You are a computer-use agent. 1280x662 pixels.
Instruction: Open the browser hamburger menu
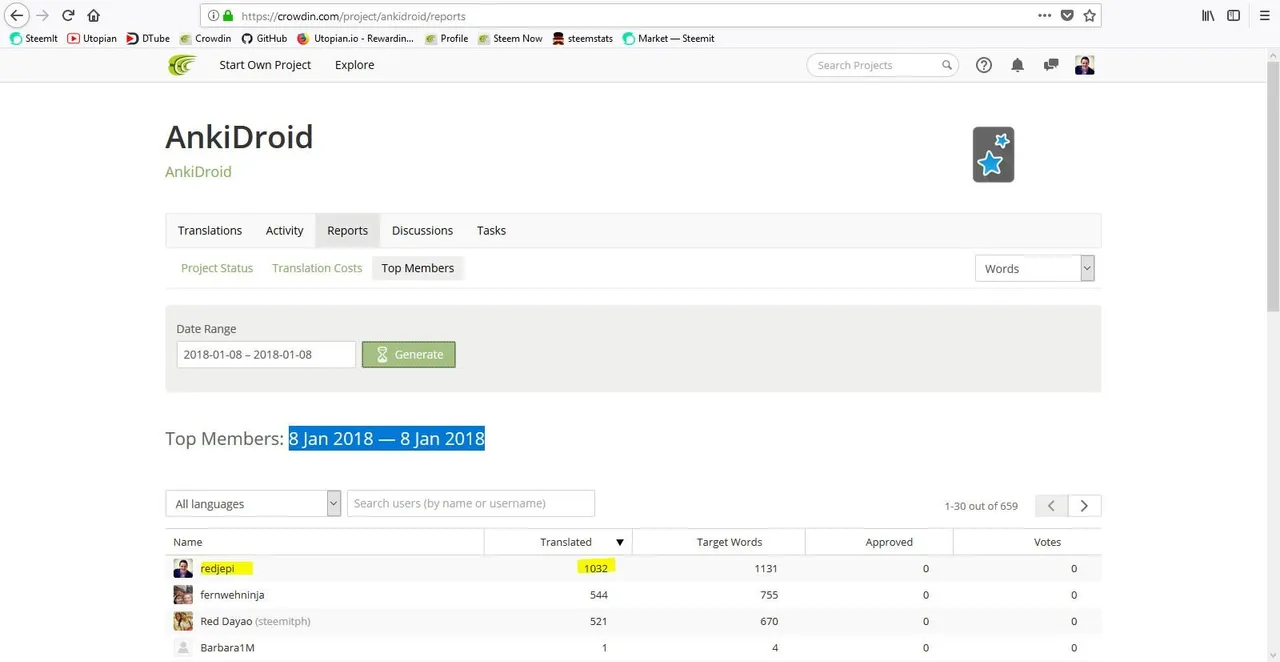pyautogui.click(x=1263, y=16)
